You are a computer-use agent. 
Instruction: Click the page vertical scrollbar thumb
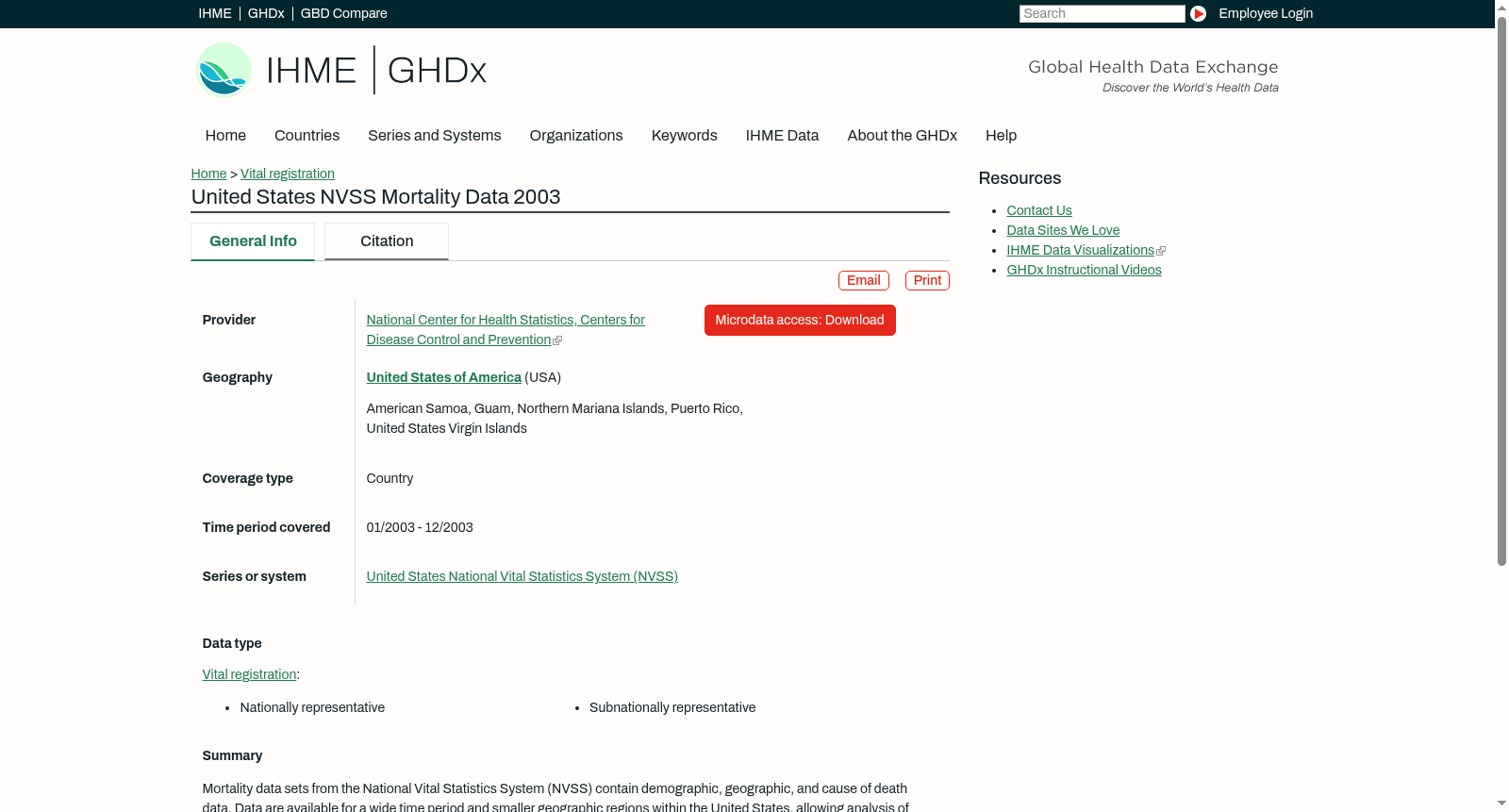pyautogui.click(x=1501, y=290)
